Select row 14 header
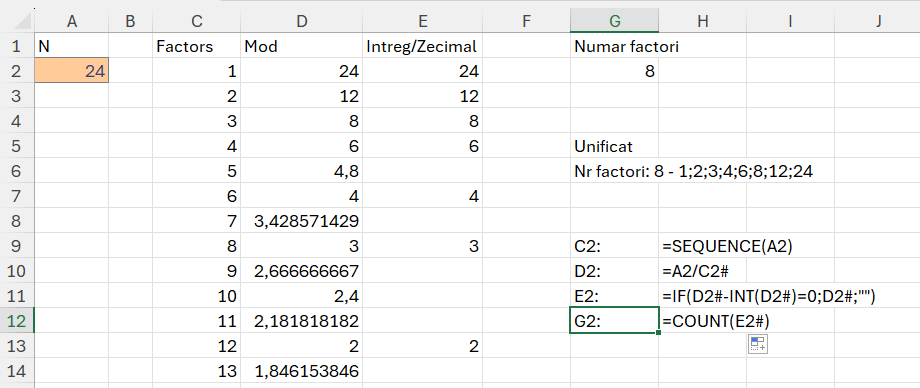920x388 pixels. click(16, 370)
